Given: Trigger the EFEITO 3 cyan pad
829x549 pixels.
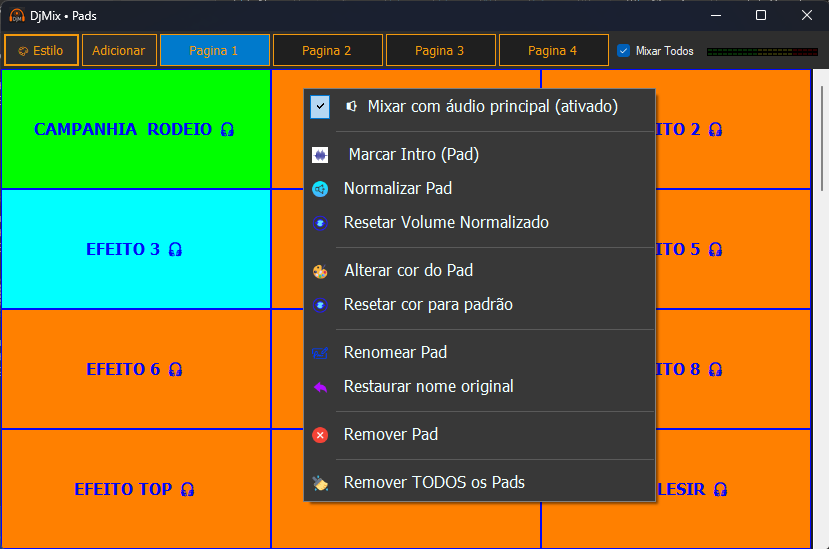Looking at the screenshot, I should (136, 249).
